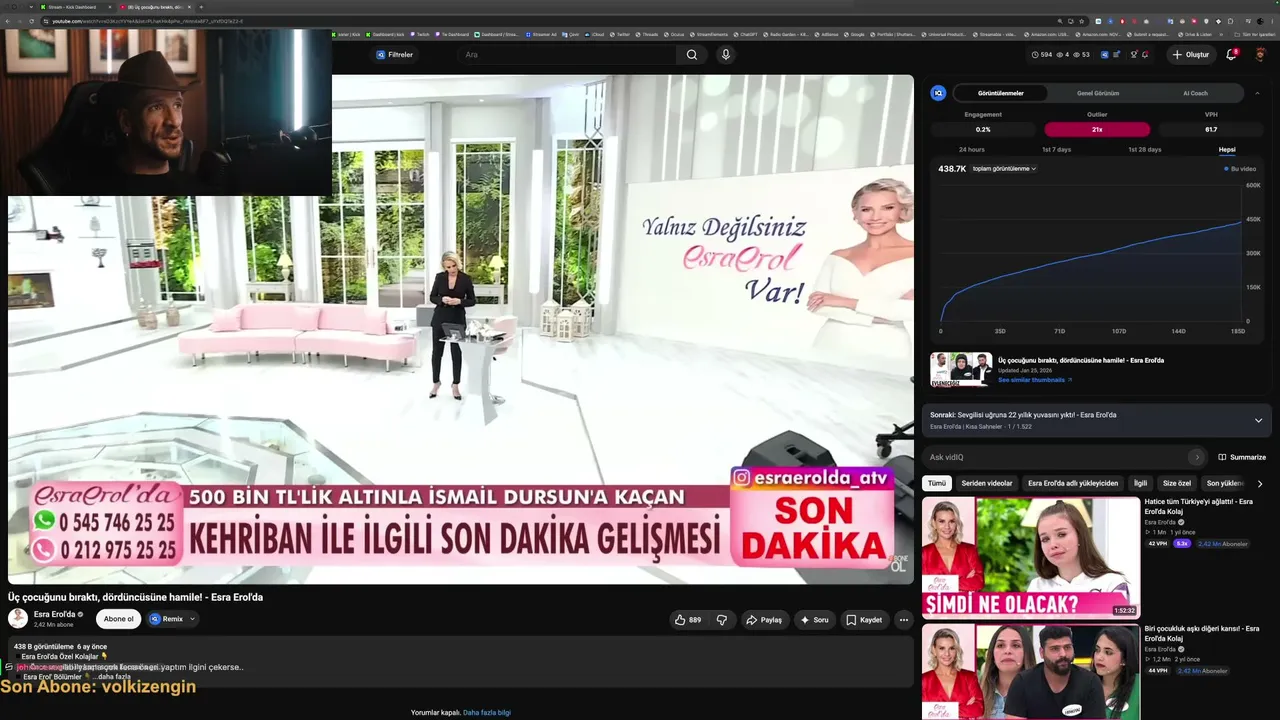
Task: Start voice search with microphone icon
Action: point(726,55)
